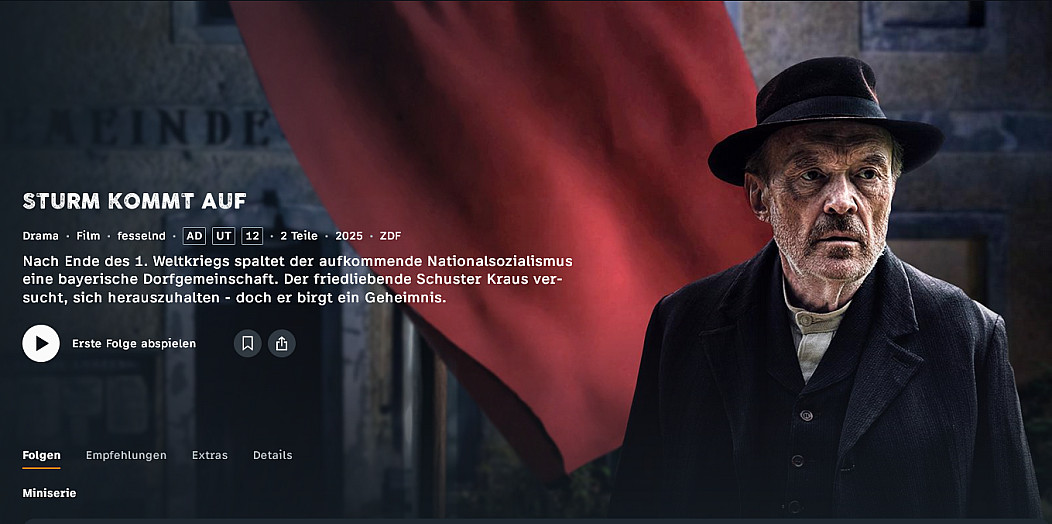Click the UT subtitles badge
This screenshot has width=1052, height=524.
click(223, 236)
